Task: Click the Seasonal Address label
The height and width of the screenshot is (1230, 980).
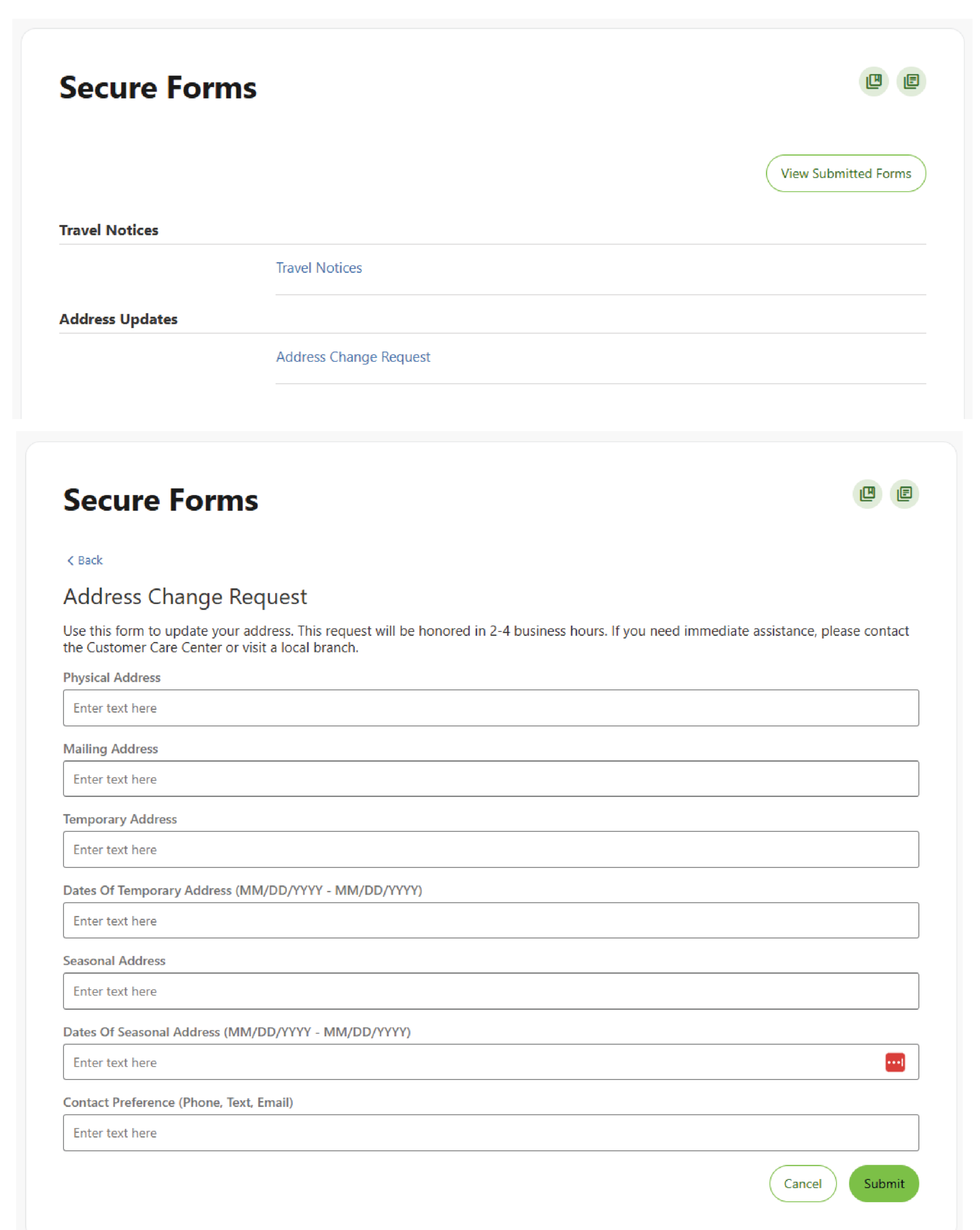Action: [x=114, y=961]
